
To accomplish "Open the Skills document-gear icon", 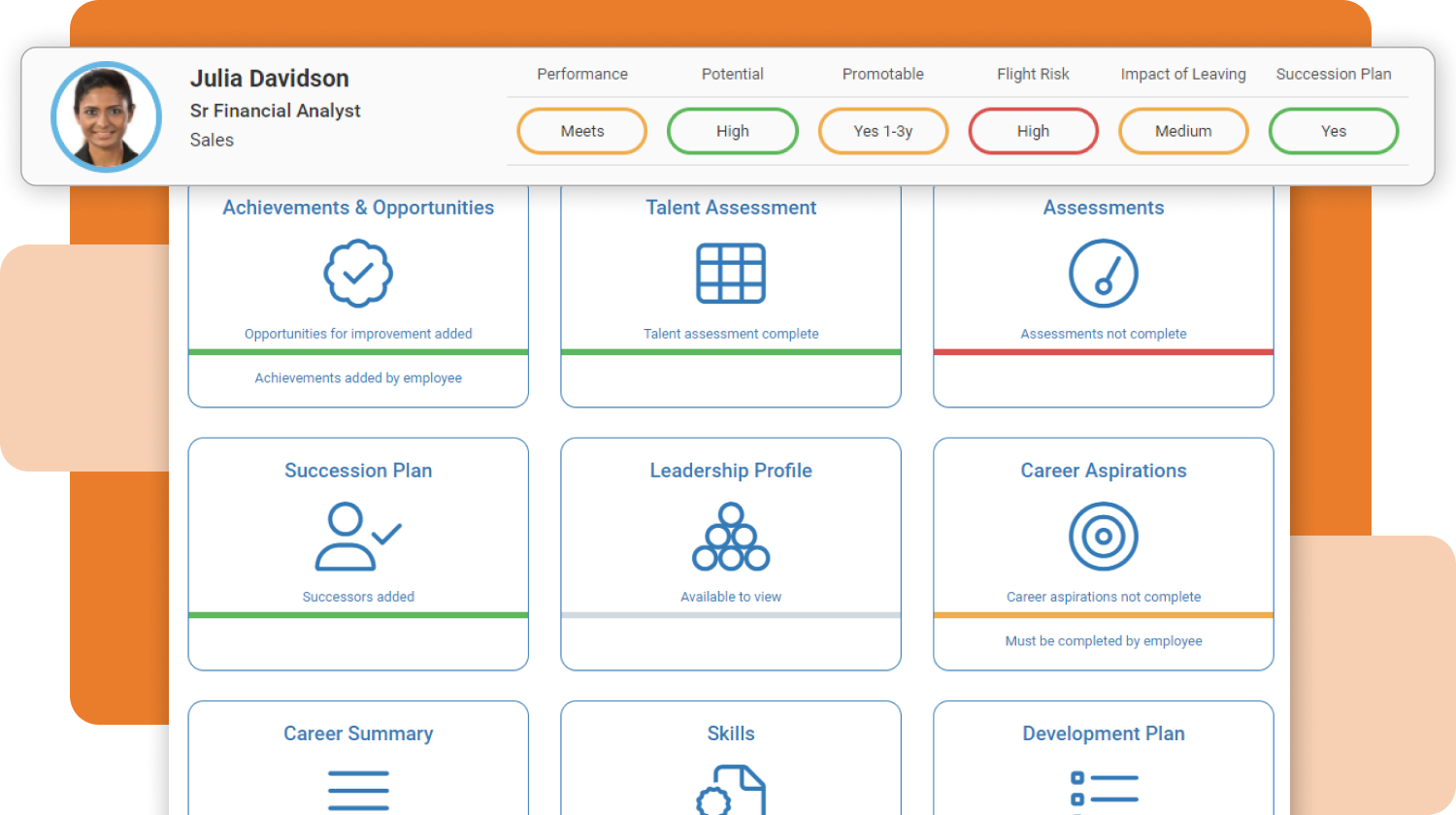I will [x=731, y=791].
